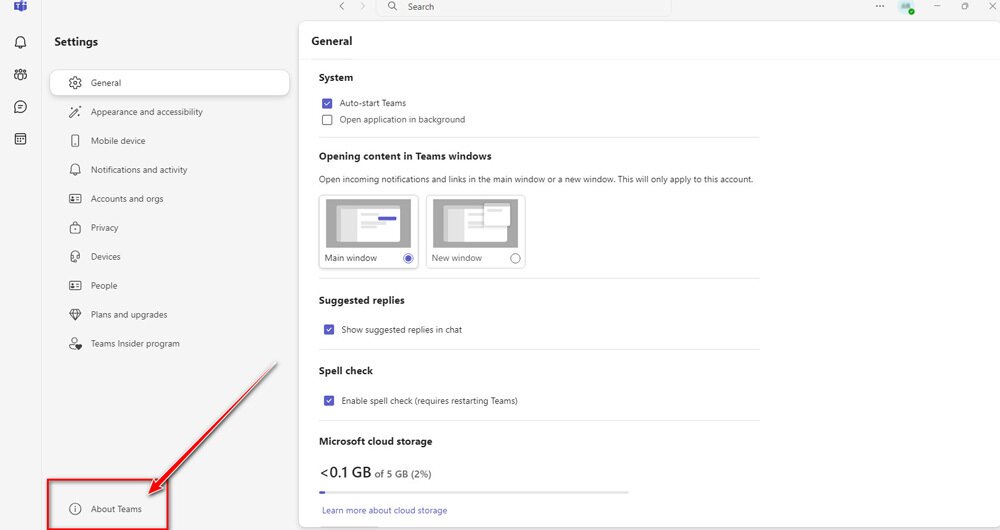Click into the Search field
The height and width of the screenshot is (530, 1000).
524,7
